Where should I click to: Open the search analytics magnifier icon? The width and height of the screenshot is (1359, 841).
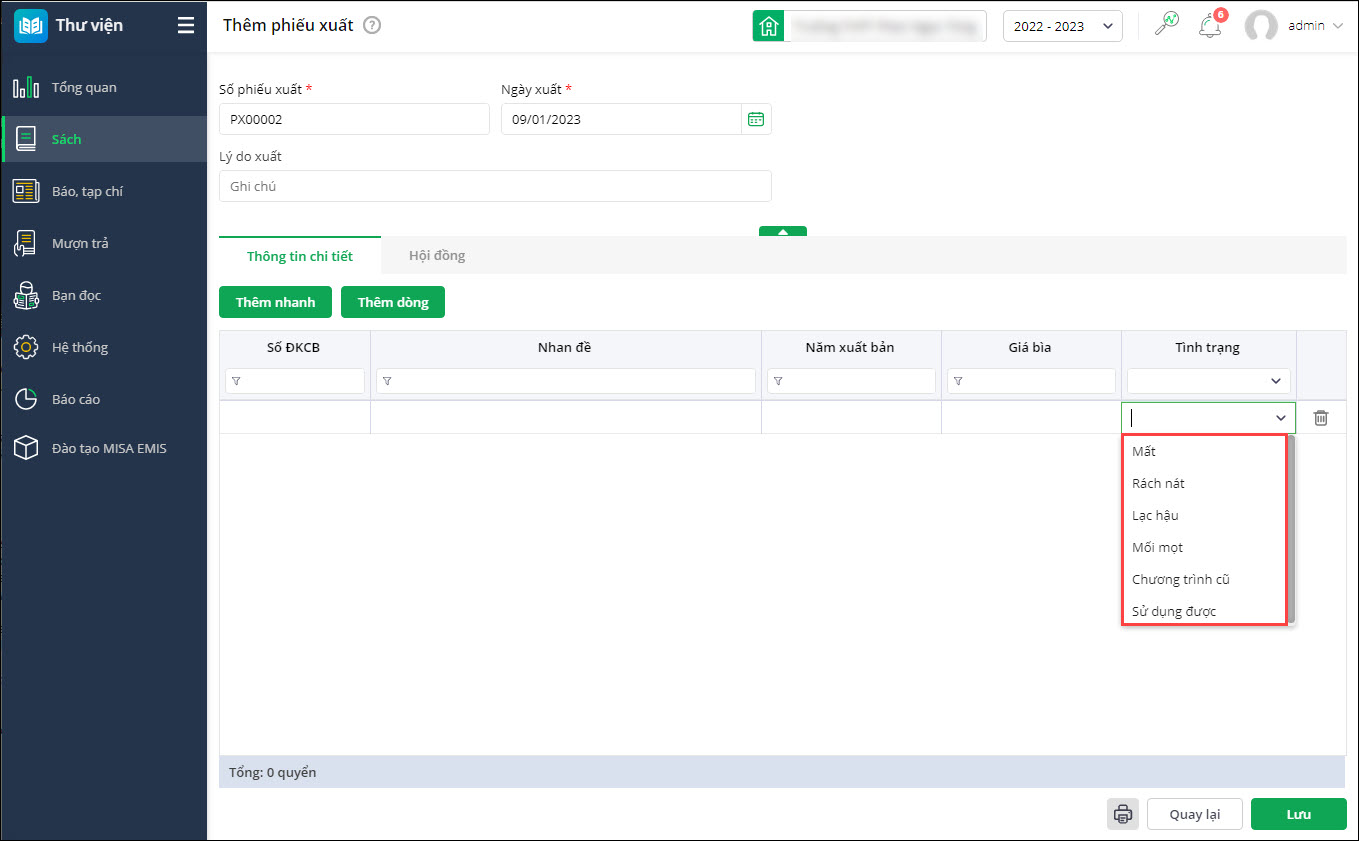(x=1166, y=25)
